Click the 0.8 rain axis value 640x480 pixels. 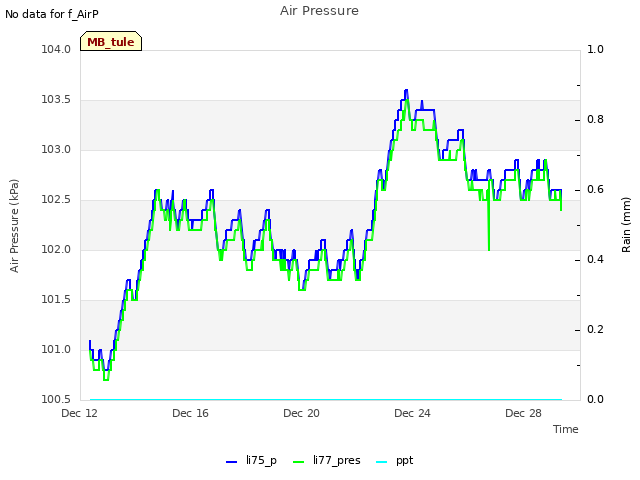(x=595, y=120)
